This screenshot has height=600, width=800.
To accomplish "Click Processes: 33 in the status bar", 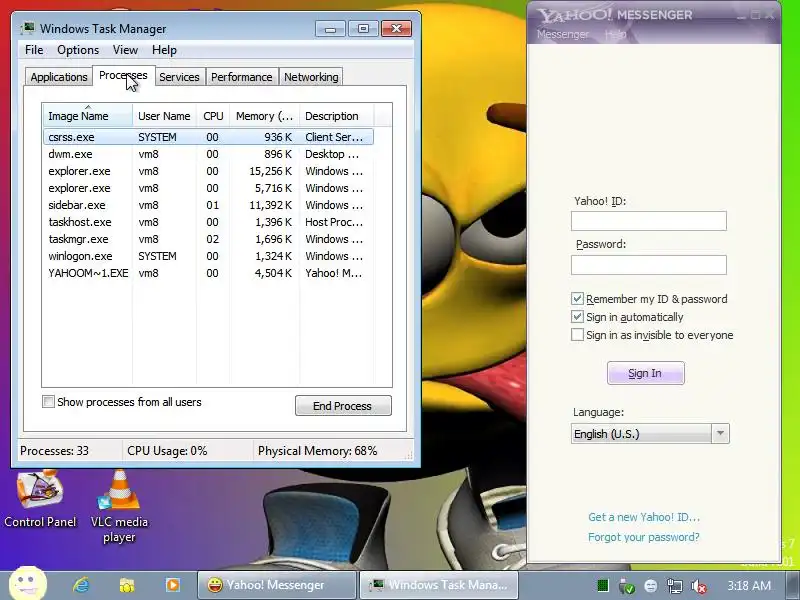I will point(55,451).
